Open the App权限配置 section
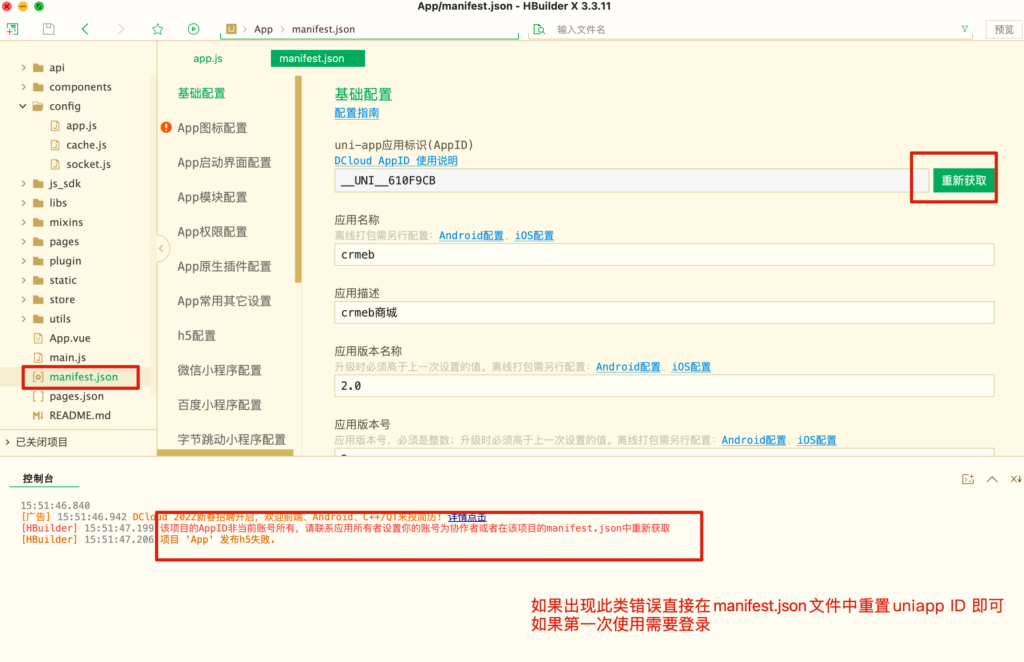This screenshot has width=1024, height=662. pyautogui.click(x=212, y=232)
